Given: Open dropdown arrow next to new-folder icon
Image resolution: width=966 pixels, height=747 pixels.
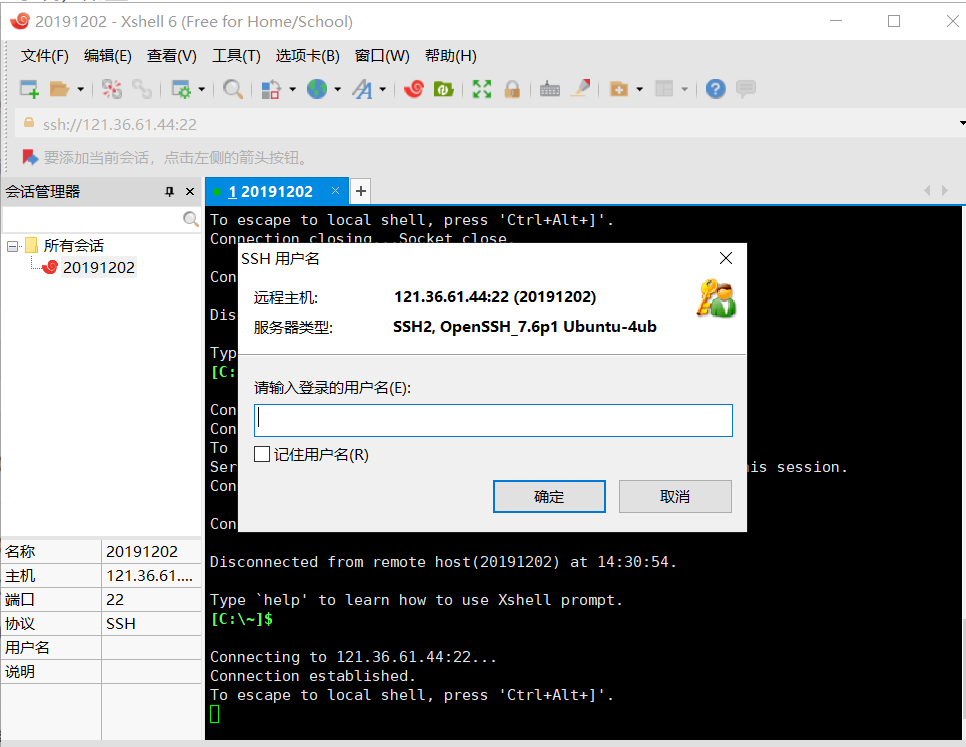Looking at the screenshot, I should (x=639, y=89).
